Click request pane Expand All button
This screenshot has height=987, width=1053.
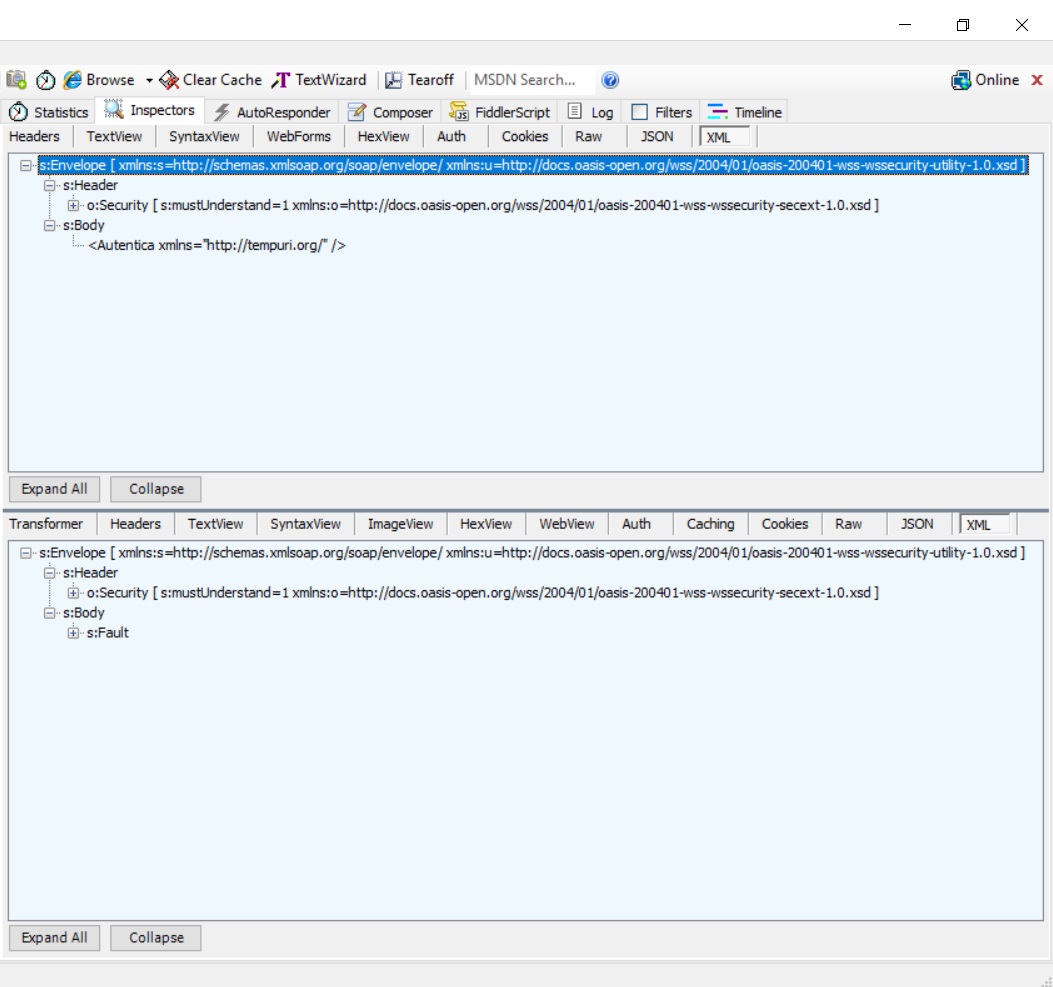[x=54, y=489]
